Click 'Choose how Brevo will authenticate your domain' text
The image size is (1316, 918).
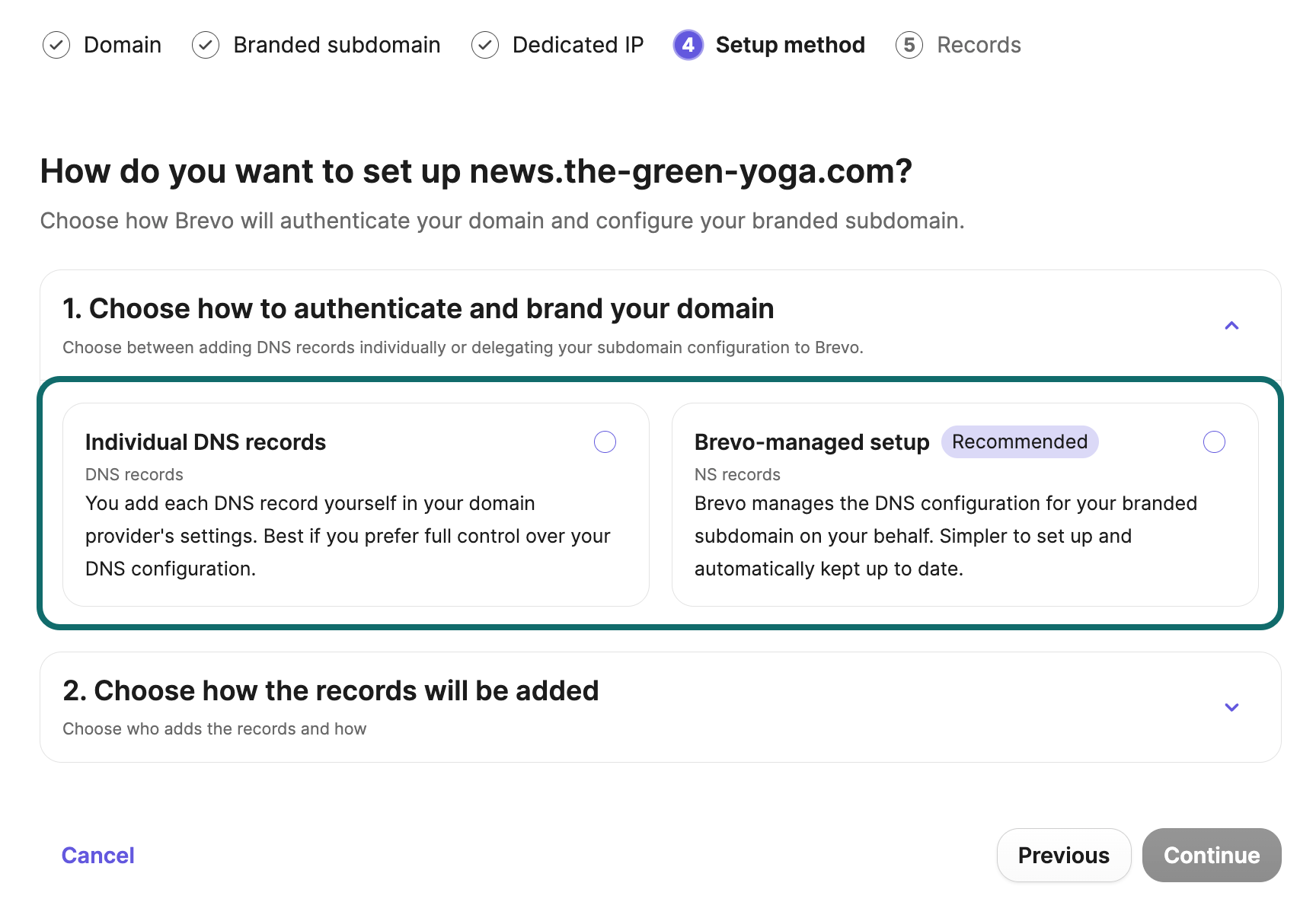tap(502, 221)
